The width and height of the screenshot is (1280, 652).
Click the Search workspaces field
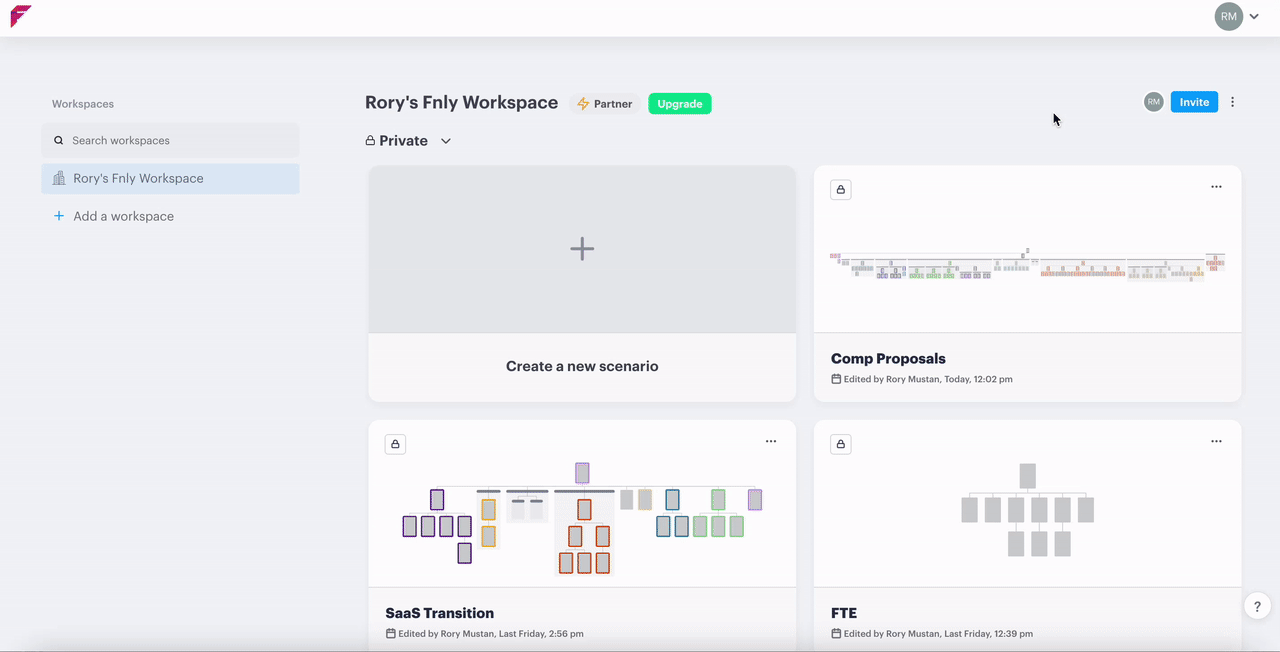[170, 141]
